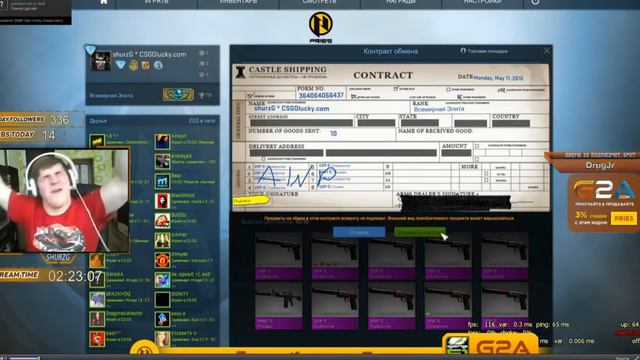Image resolution: width=640 pixels, height=360 pixels.
Task: Click the contract date Monday, May 11
Action: pos(499,78)
